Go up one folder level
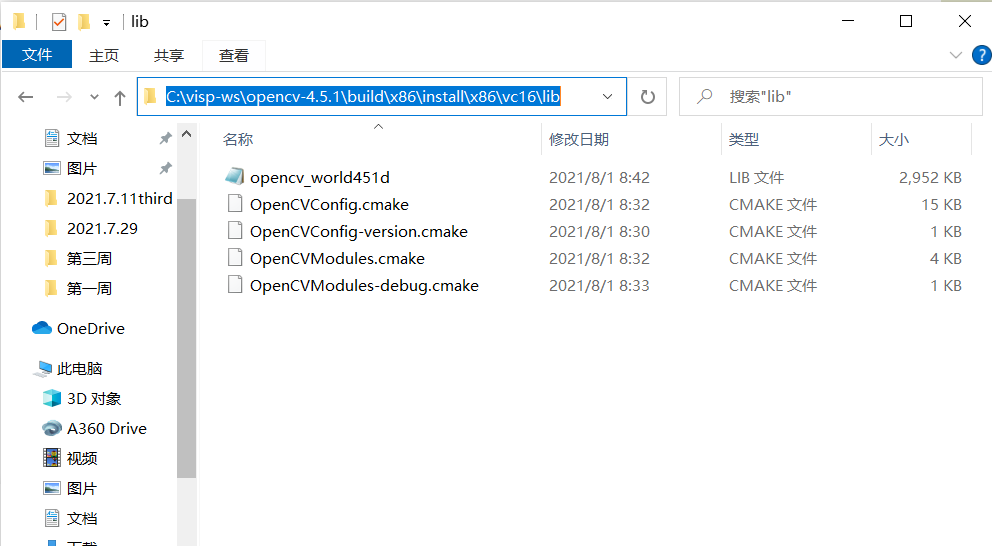 pyautogui.click(x=120, y=97)
